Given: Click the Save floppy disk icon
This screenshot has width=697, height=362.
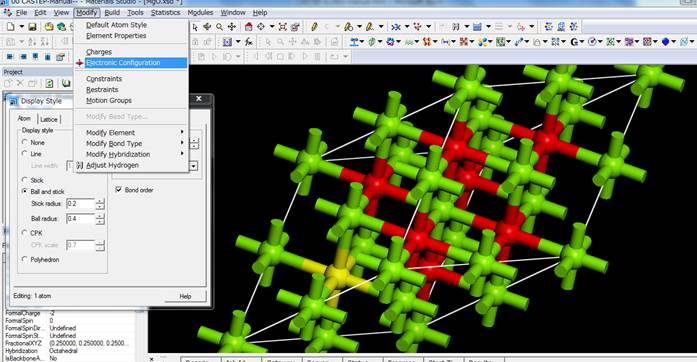Looking at the screenshot, I should pyautogui.click(x=32, y=27).
